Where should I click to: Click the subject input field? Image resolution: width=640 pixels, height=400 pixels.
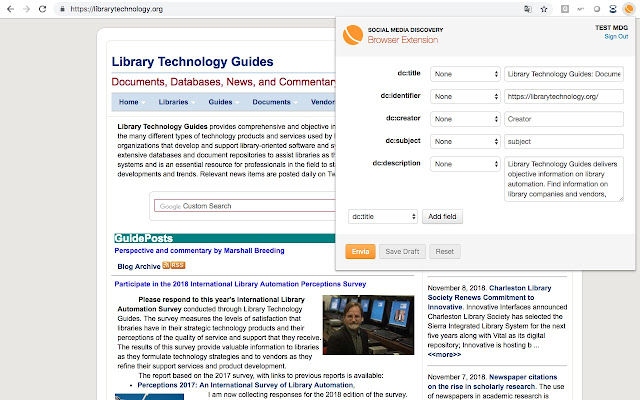[x=564, y=141]
